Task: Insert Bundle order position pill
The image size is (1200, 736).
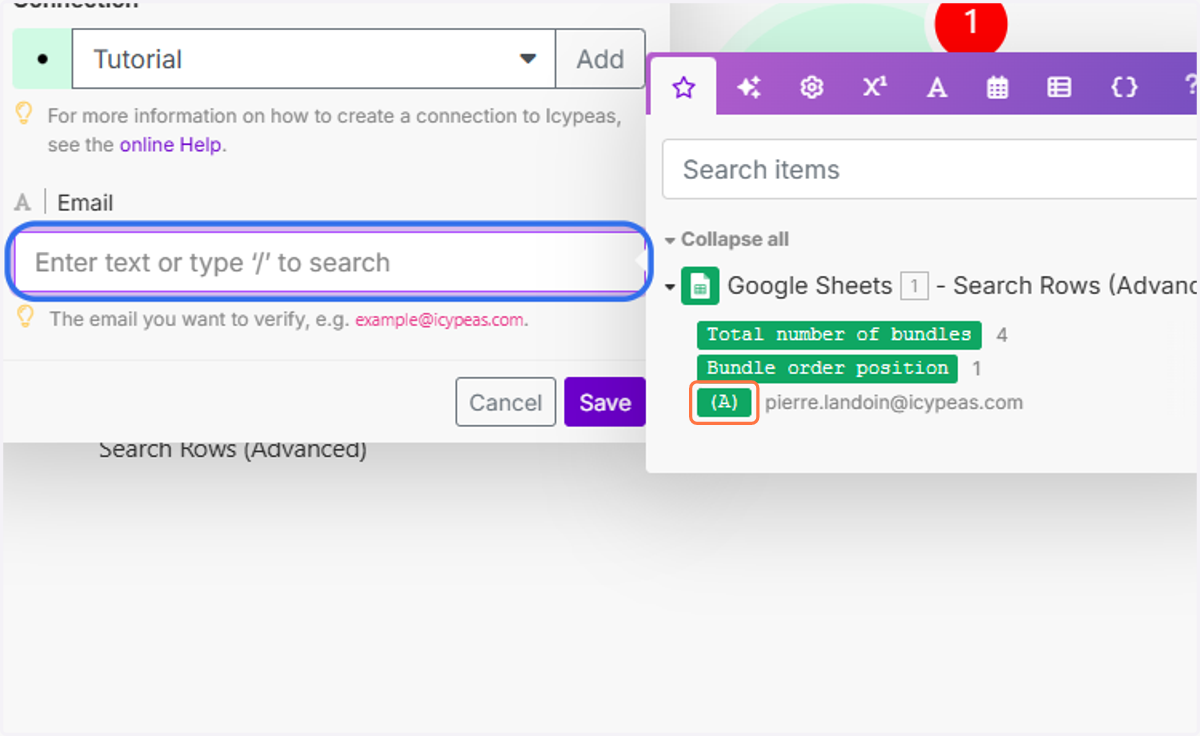Action: coord(827,368)
